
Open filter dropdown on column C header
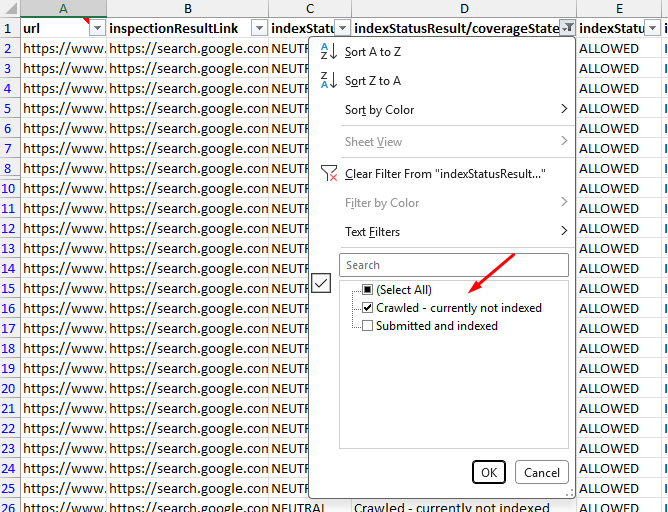coord(342,29)
